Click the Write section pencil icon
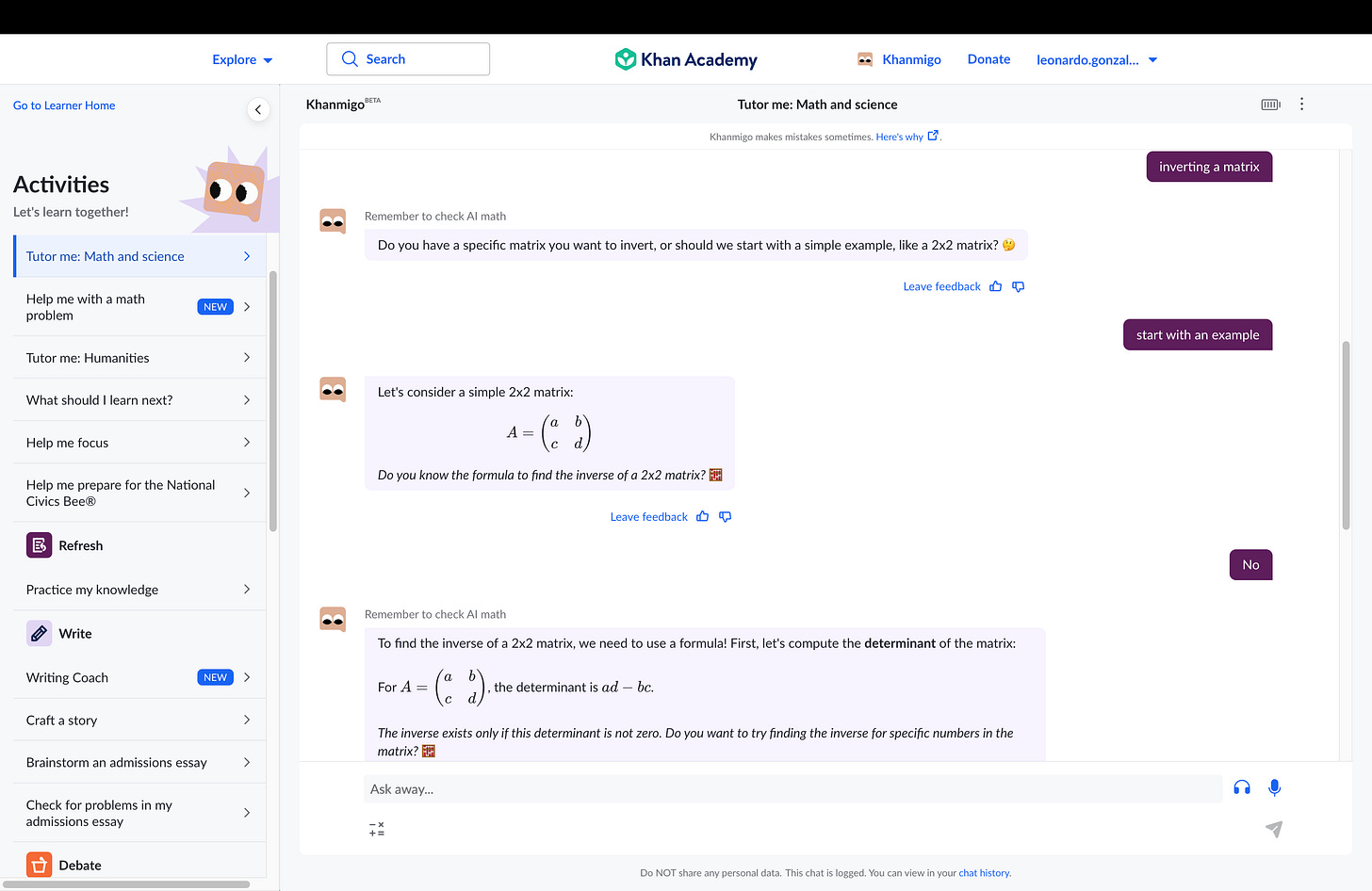The image size is (1372, 891). tap(39, 634)
